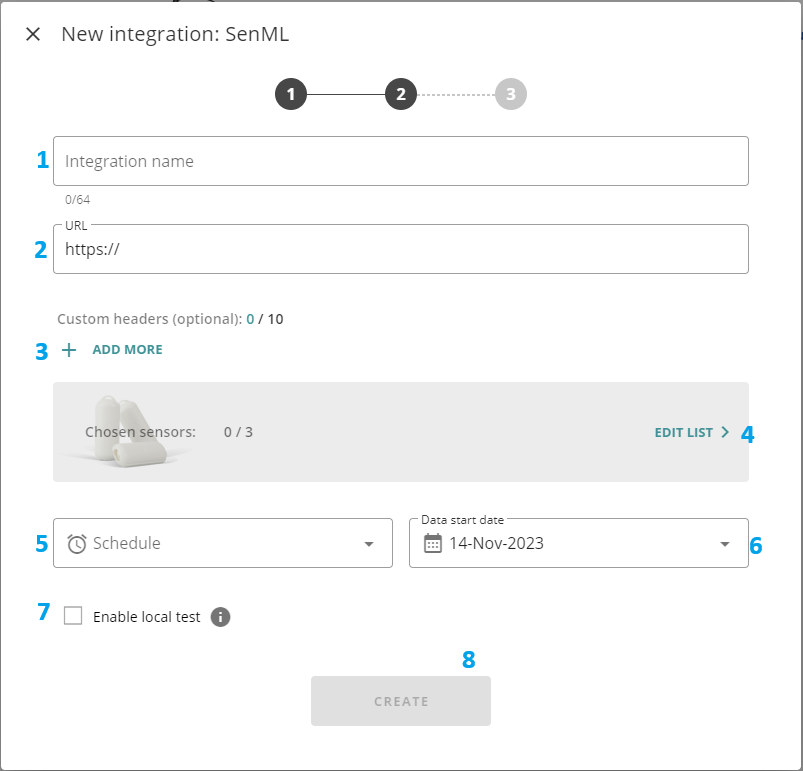The width and height of the screenshot is (803, 771).
Task: Click the calendar icon in Data start date
Action: (x=433, y=543)
